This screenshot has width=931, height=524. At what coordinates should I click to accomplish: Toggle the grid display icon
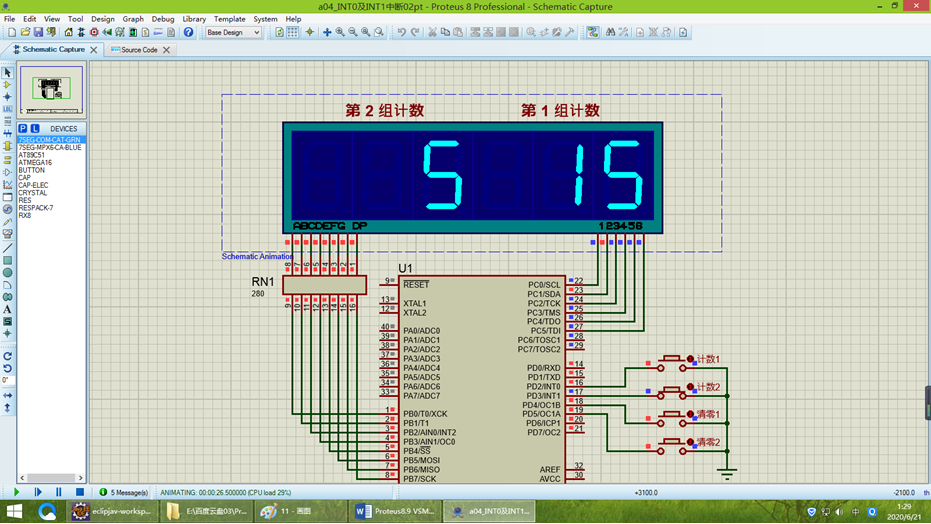(293, 32)
